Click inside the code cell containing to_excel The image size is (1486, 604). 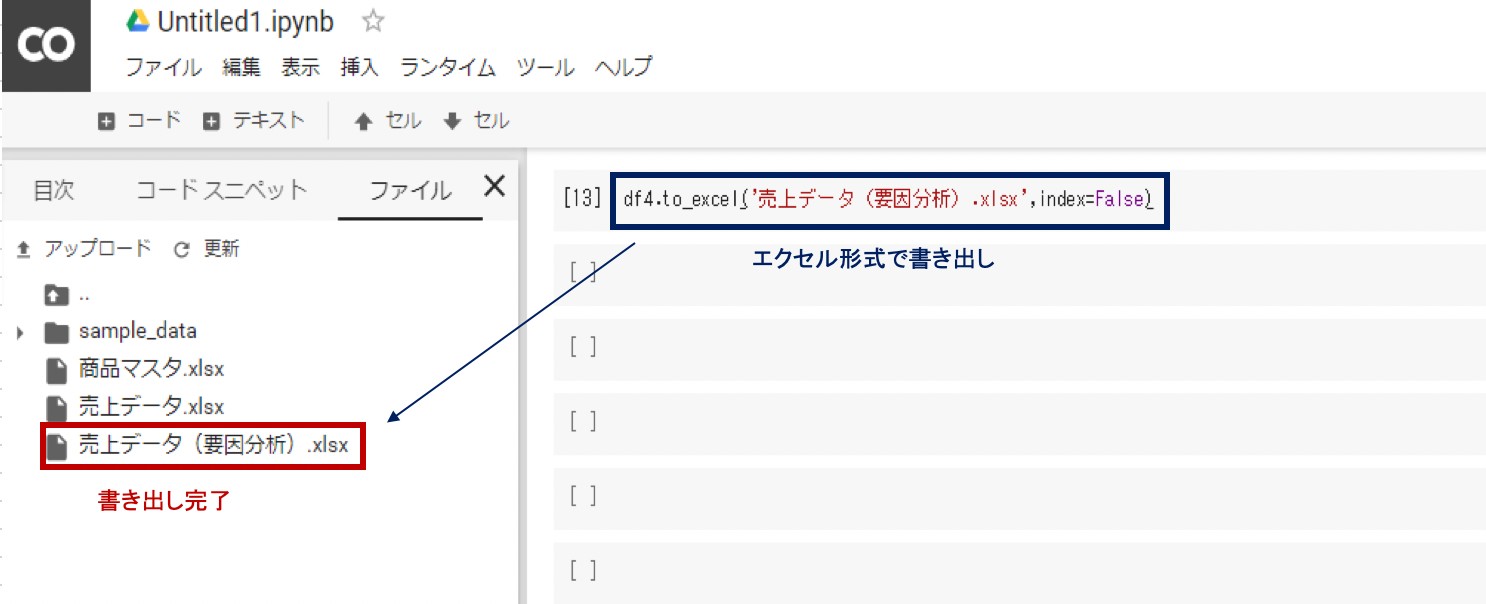(x=890, y=199)
